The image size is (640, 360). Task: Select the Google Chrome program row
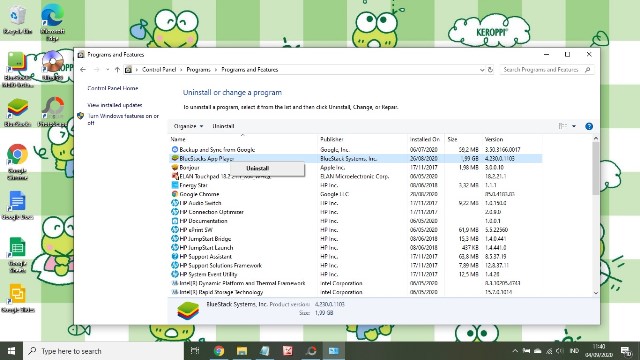click(356, 194)
